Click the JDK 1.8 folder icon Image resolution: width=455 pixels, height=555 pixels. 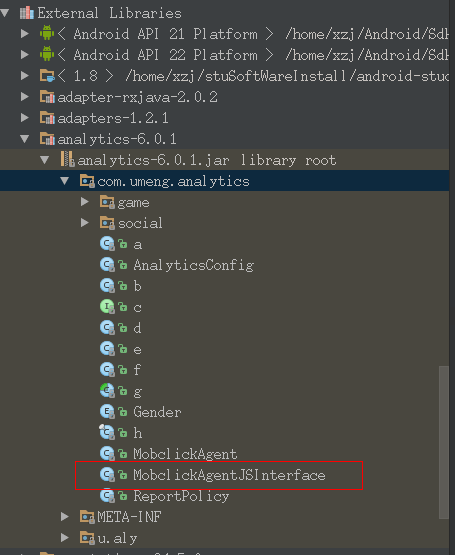(47, 76)
